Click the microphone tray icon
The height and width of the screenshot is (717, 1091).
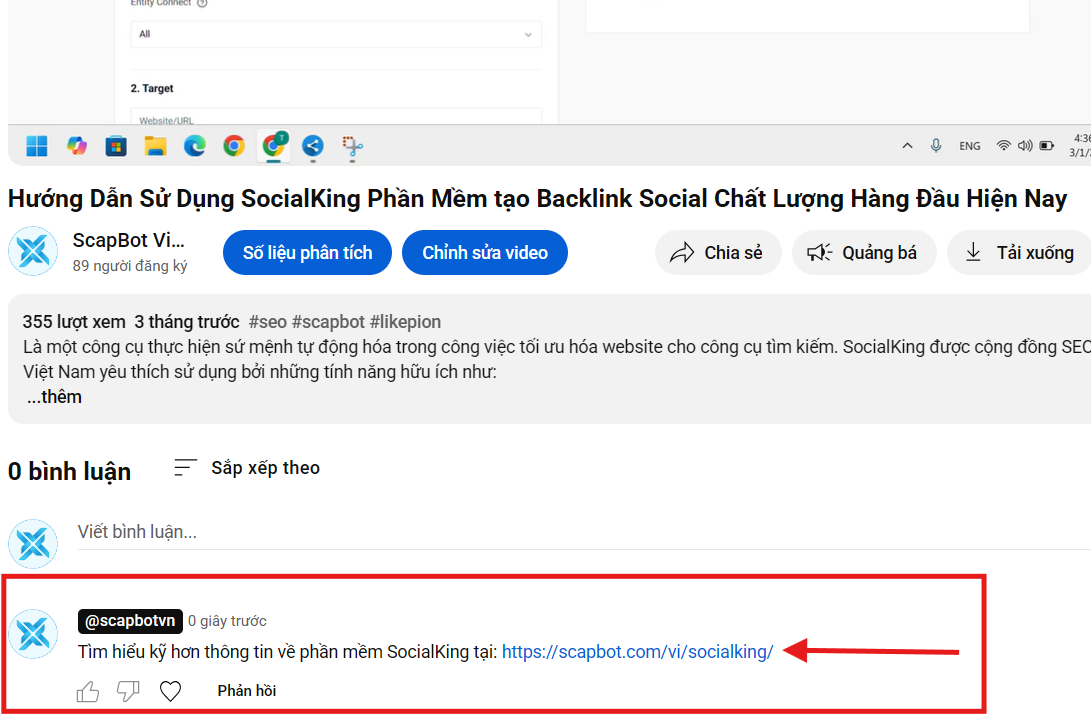936,145
